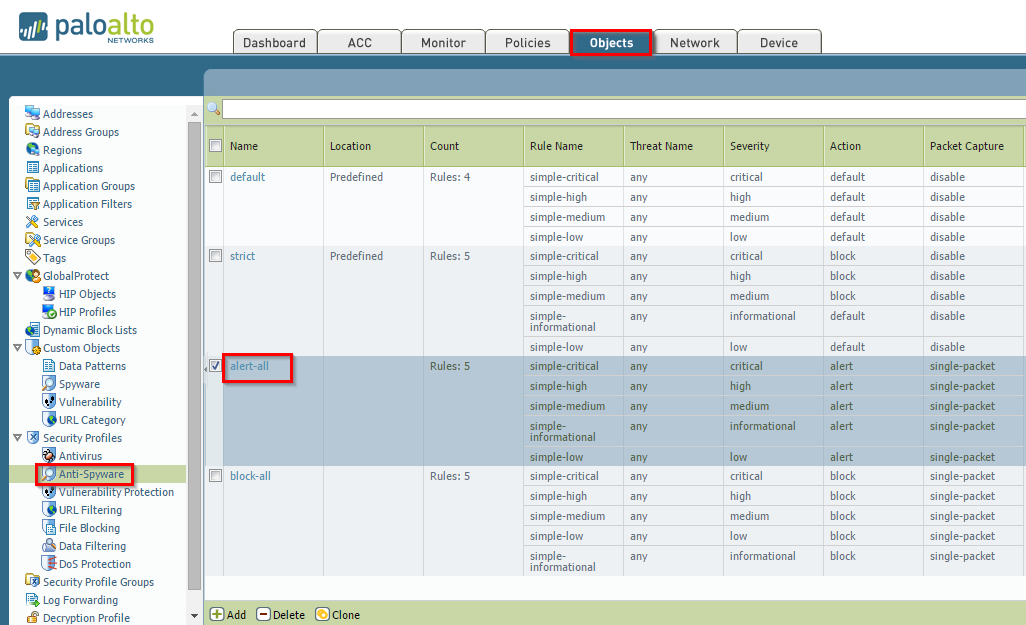
Task: Click the Antivirus profile icon
Action: [x=49, y=456]
